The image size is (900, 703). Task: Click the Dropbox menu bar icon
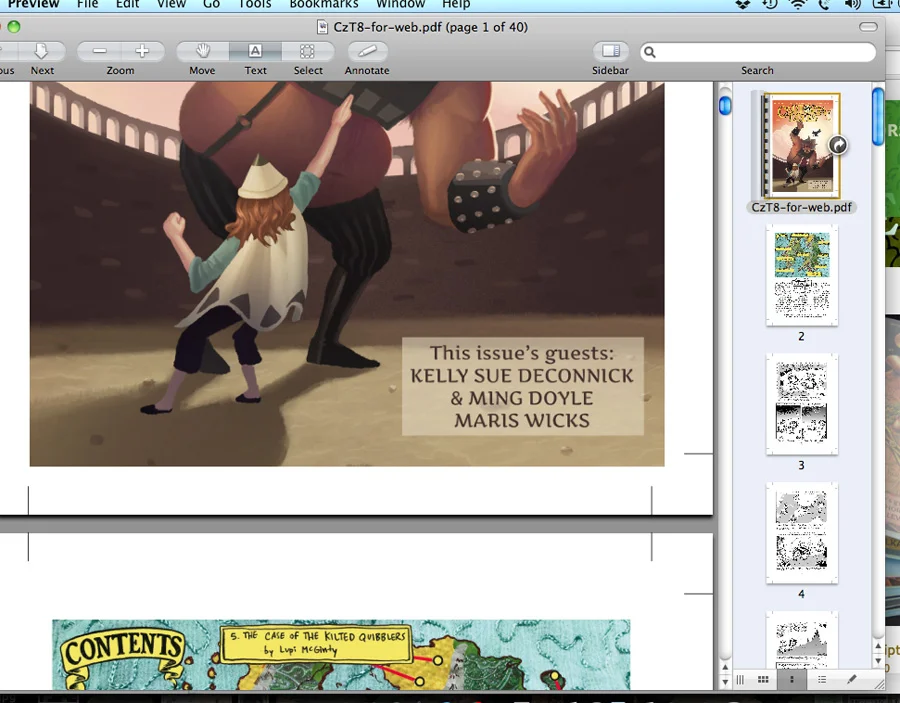743,5
